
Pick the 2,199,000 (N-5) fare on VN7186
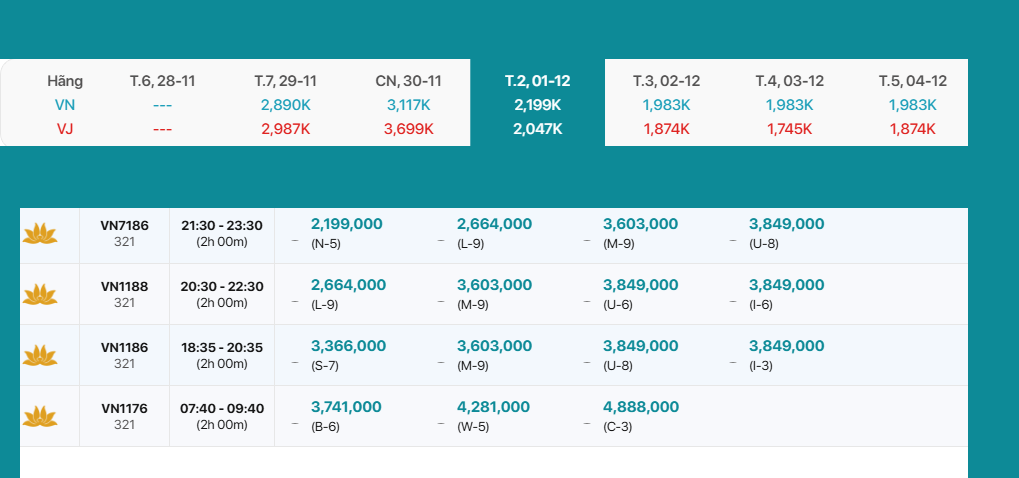point(347,224)
